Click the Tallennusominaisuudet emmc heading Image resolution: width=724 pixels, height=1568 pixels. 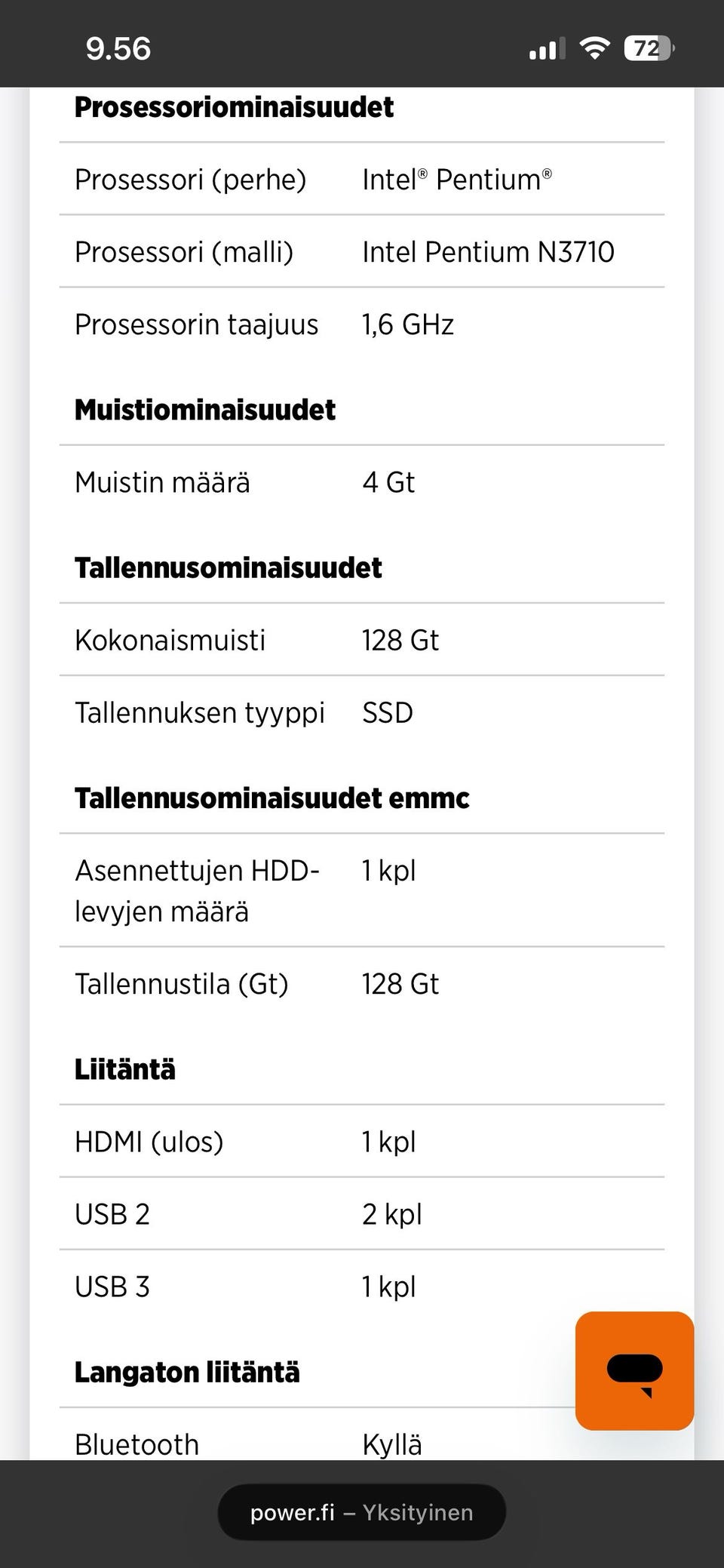pos(271,798)
